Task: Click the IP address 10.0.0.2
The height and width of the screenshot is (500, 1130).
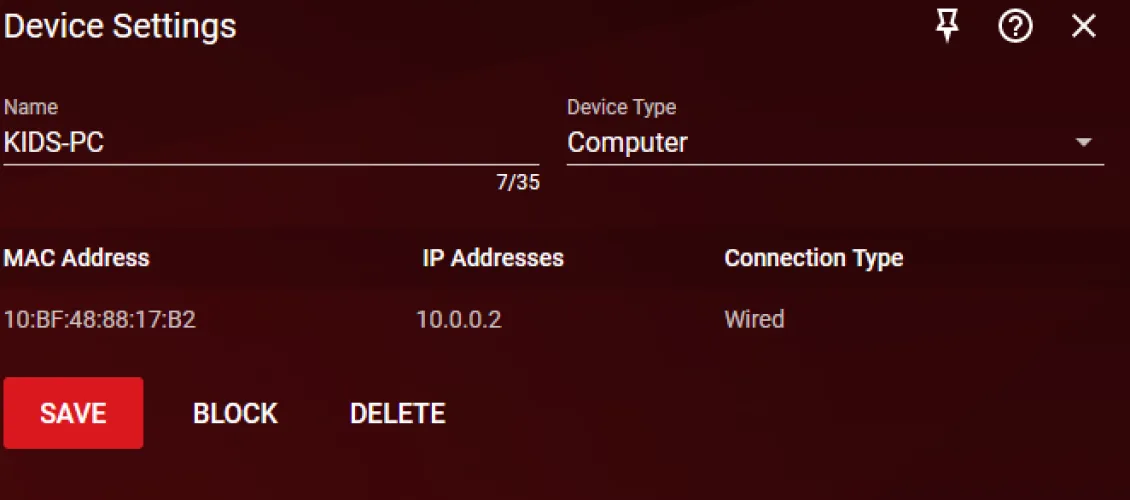Action: pos(459,320)
